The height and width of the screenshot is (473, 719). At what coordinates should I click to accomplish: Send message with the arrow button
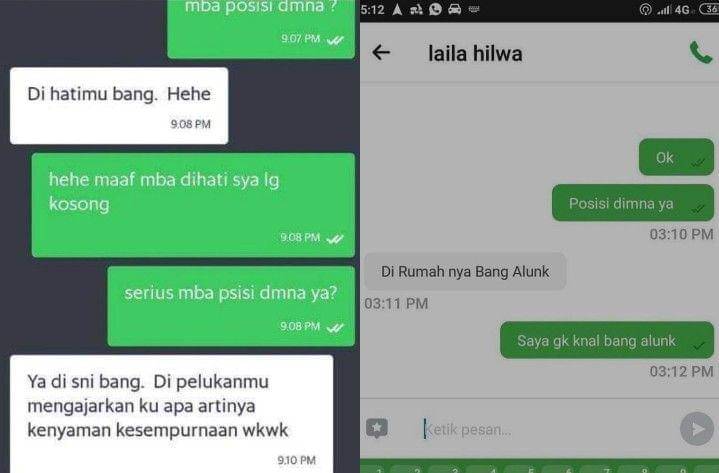point(697,429)
